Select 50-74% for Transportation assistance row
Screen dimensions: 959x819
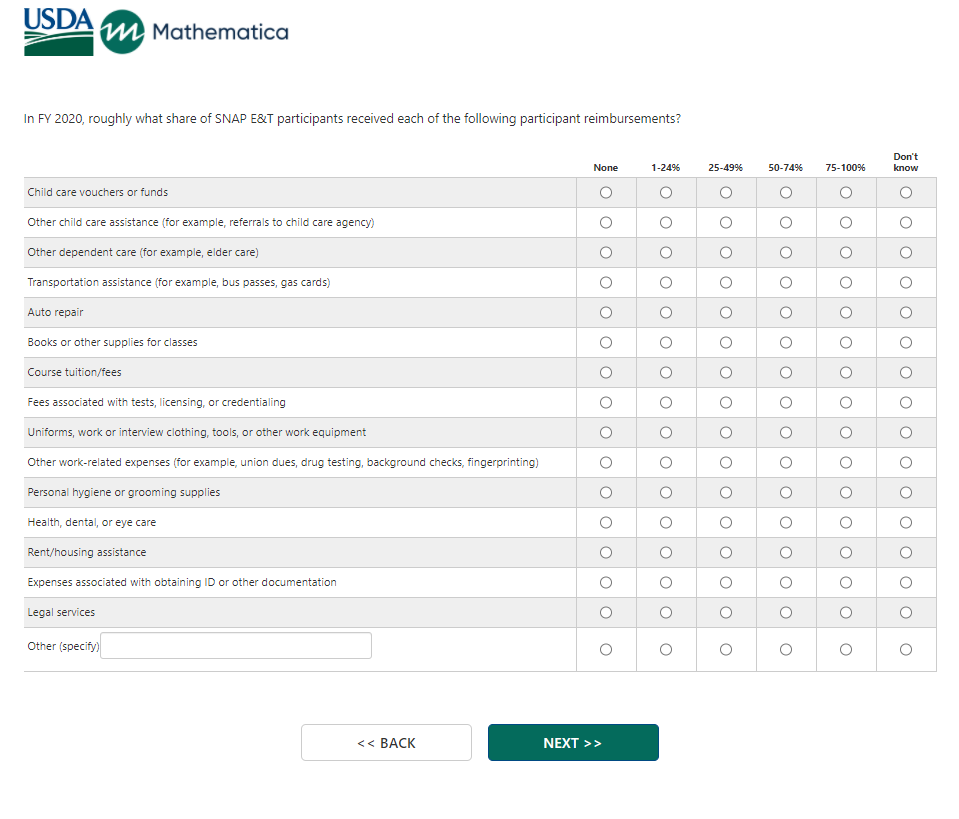pos(786,283)
